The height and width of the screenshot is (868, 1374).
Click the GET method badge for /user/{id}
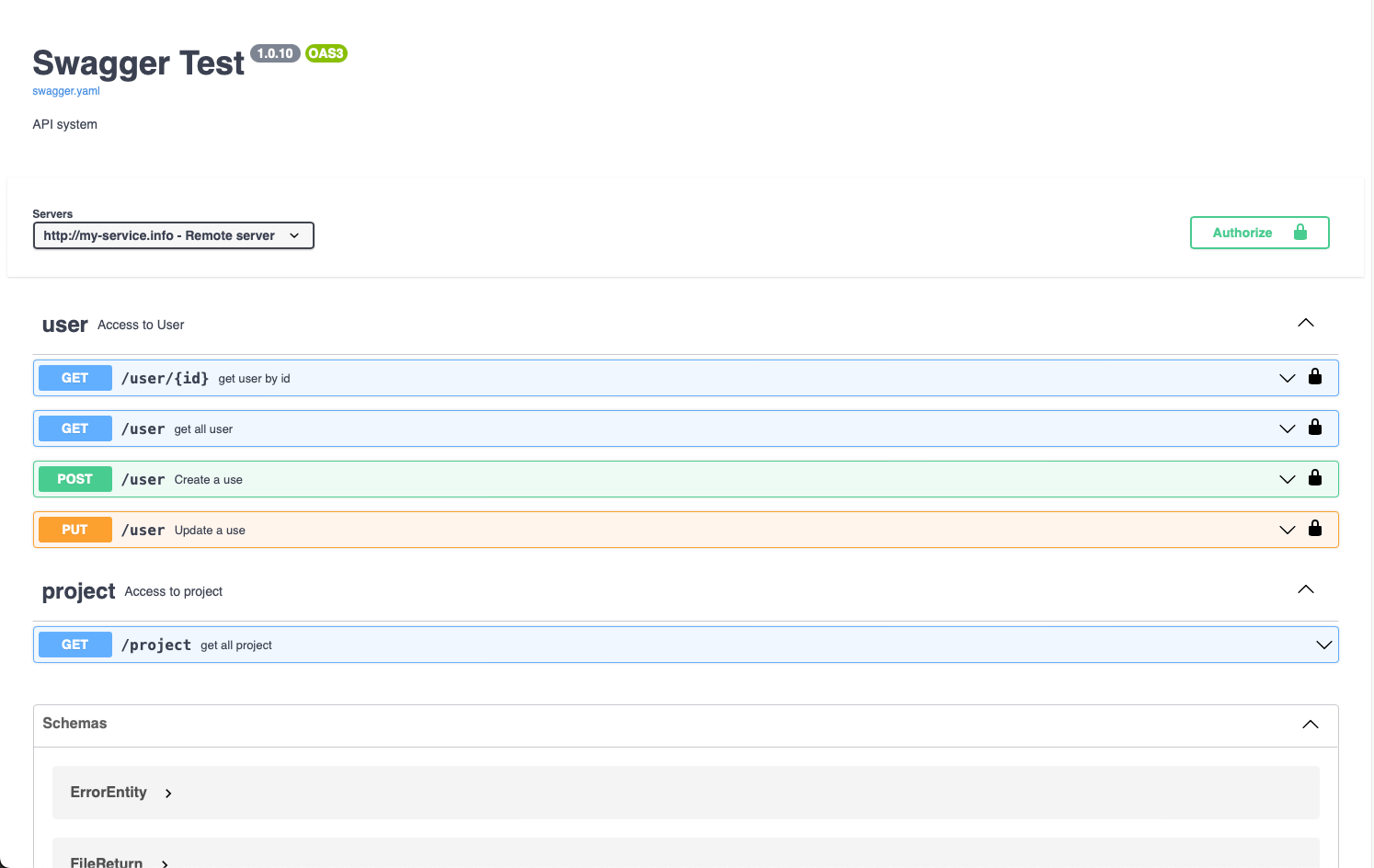tap(75, 378)
